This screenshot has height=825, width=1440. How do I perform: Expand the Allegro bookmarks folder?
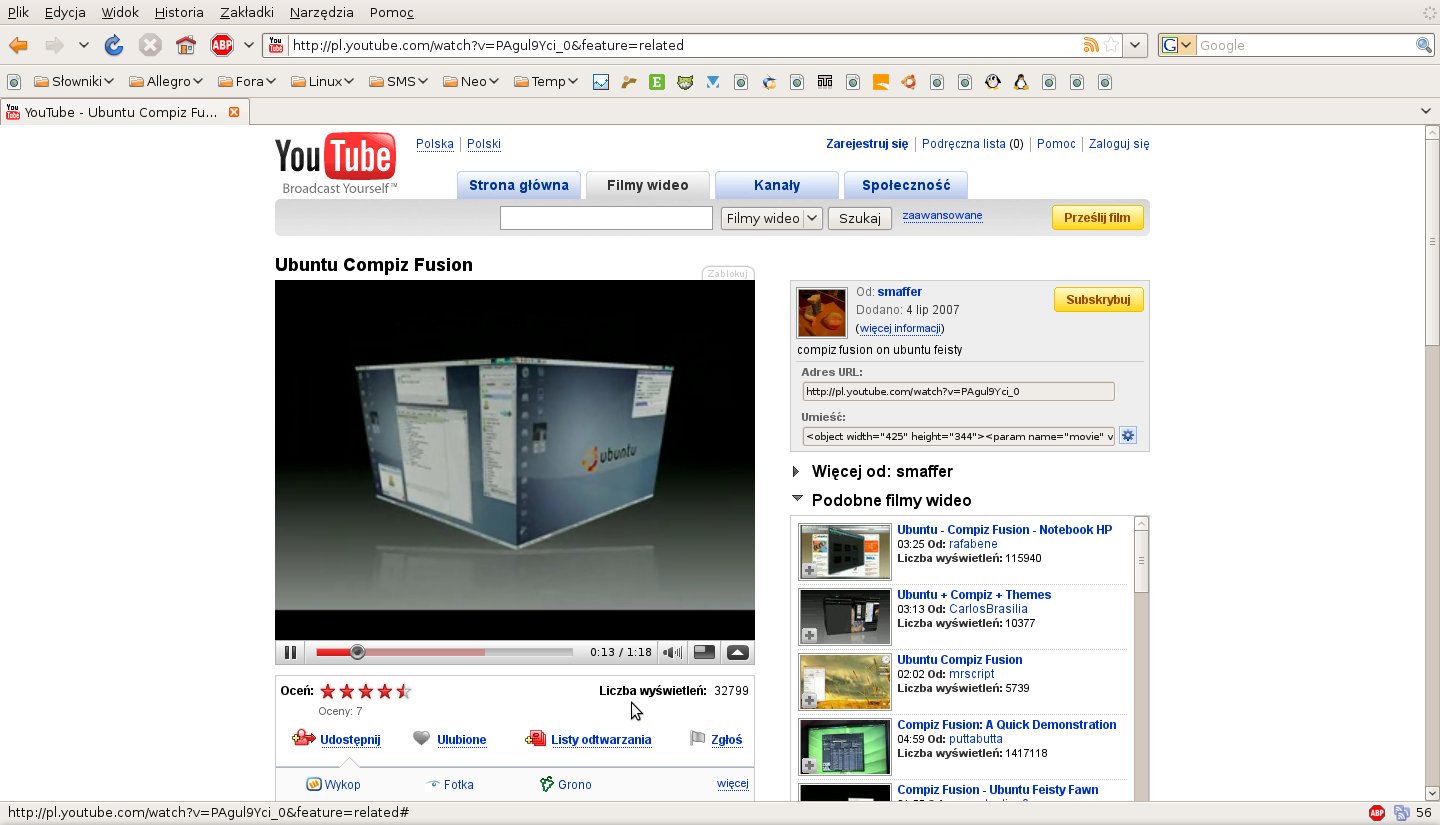pyautogui.click(x=167, y=82)
